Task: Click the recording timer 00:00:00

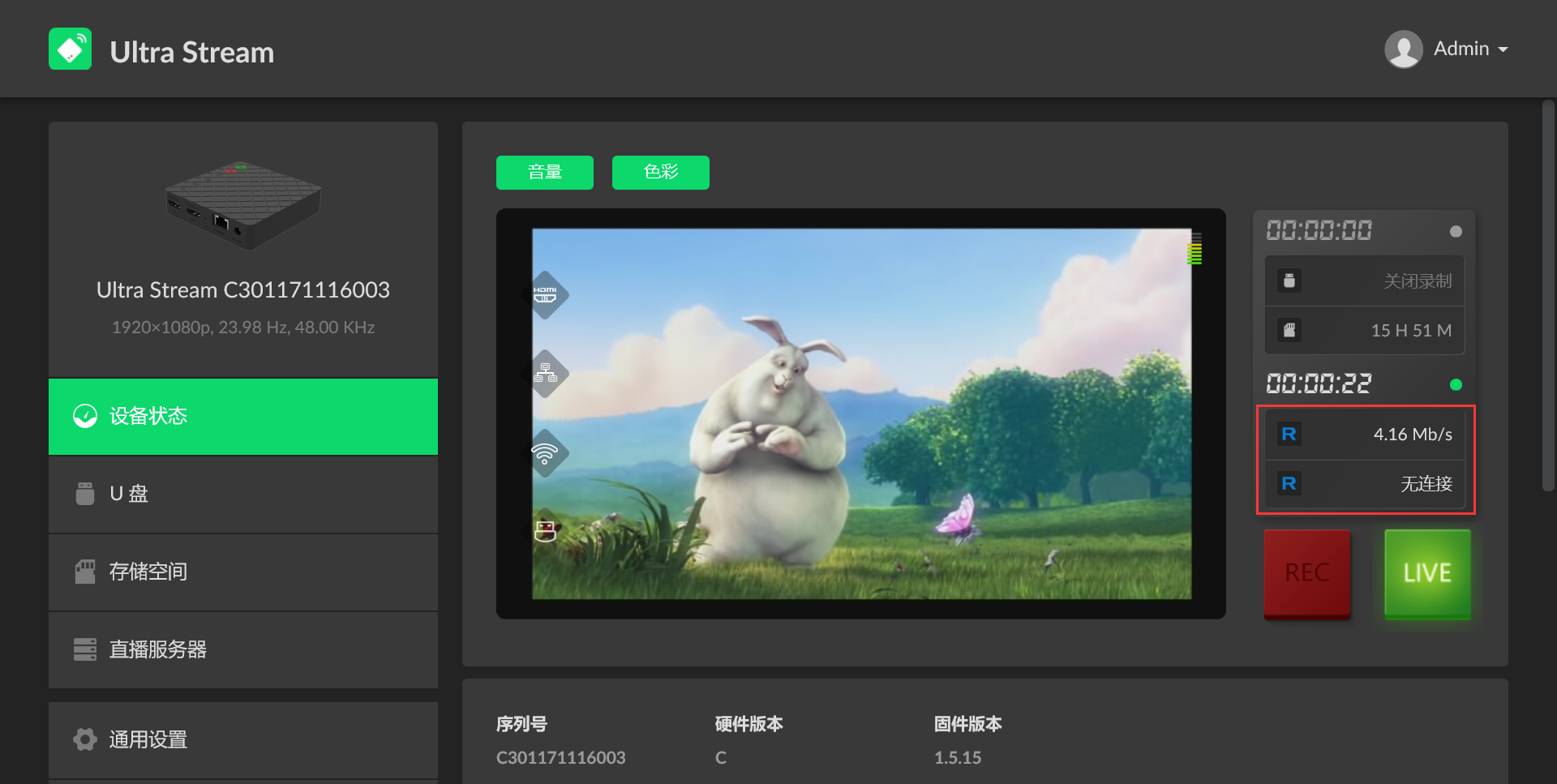Action: tap(1319, 231)
